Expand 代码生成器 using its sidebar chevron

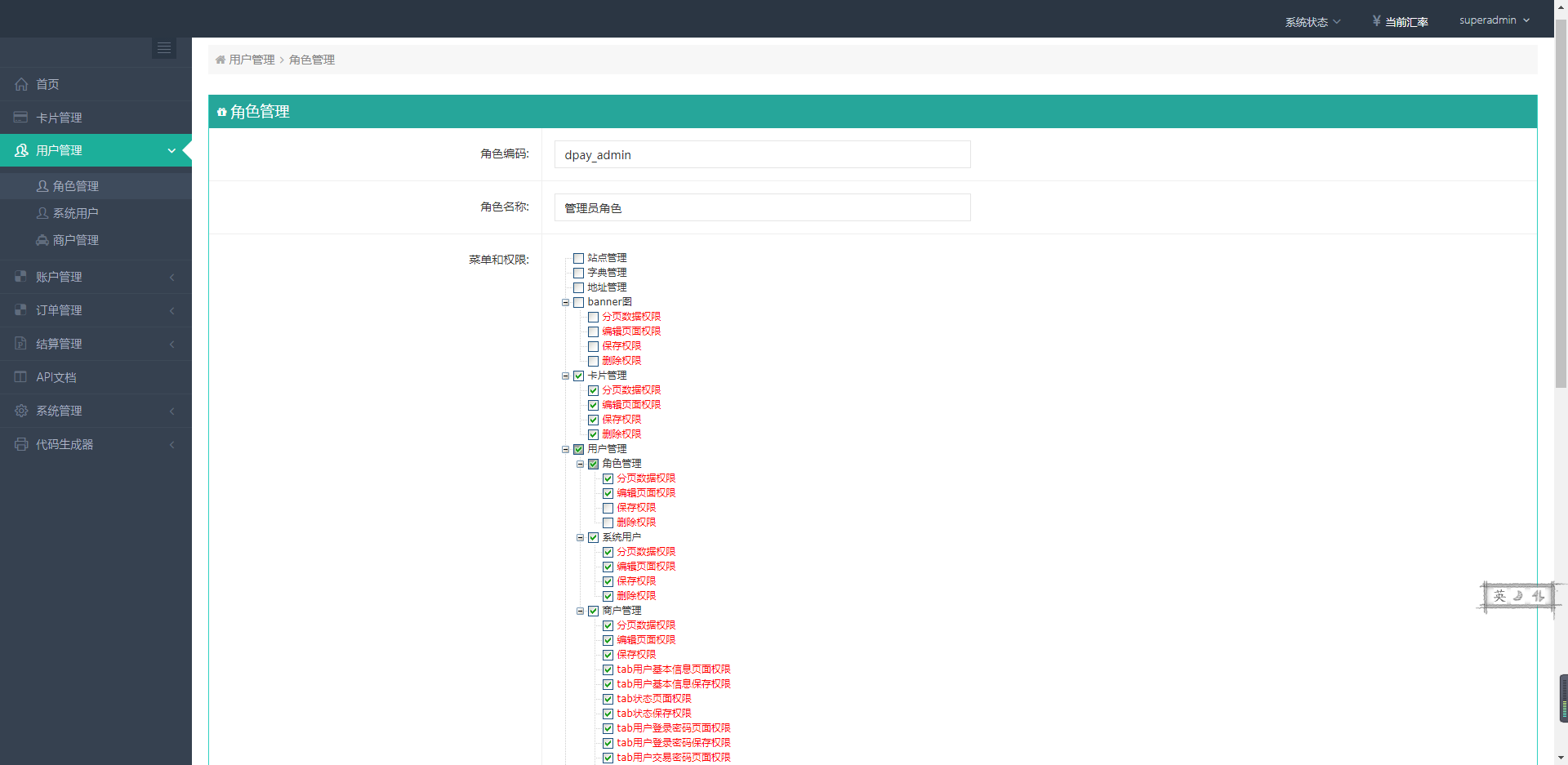172,445
